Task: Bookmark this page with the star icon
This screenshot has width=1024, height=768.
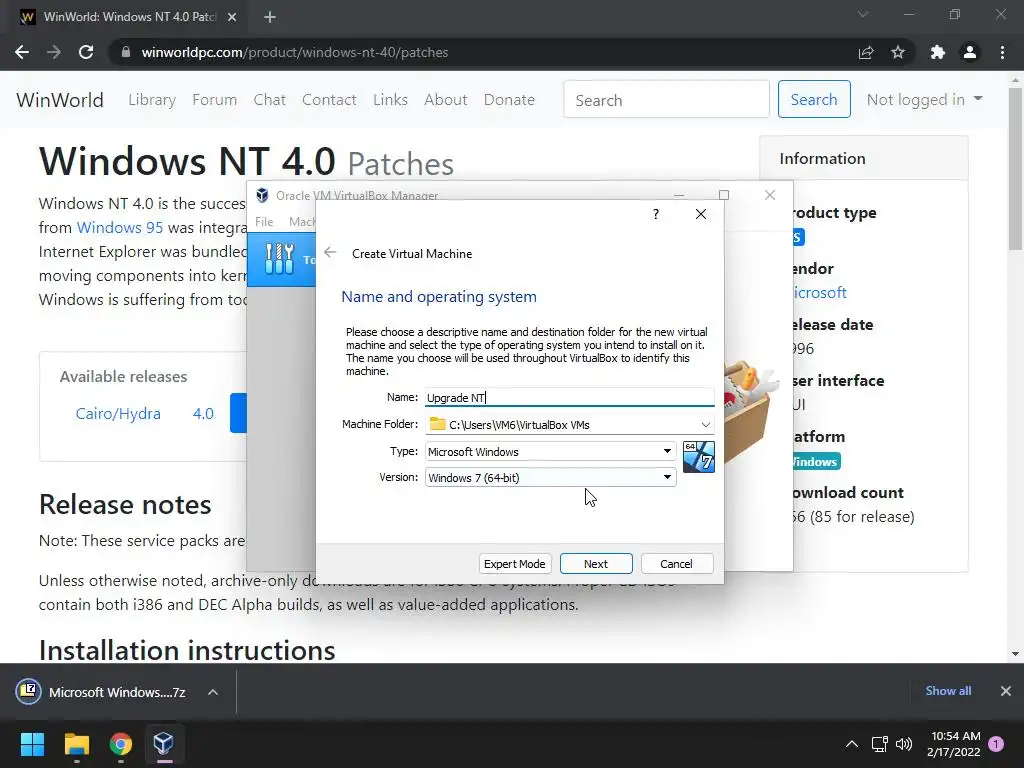Action: 898,52
